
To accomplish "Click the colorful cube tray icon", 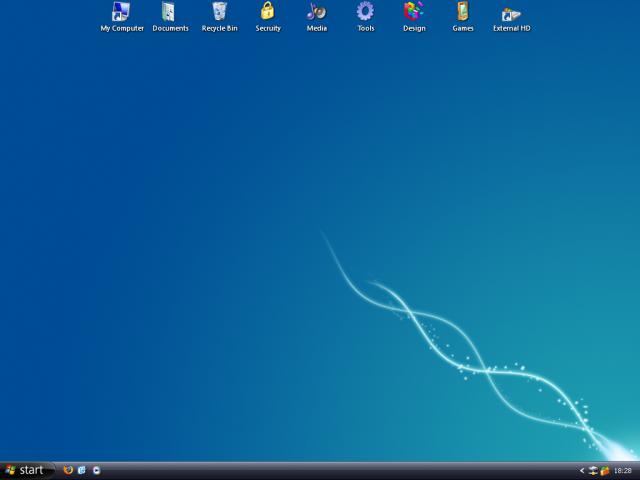I will [604, 471].
